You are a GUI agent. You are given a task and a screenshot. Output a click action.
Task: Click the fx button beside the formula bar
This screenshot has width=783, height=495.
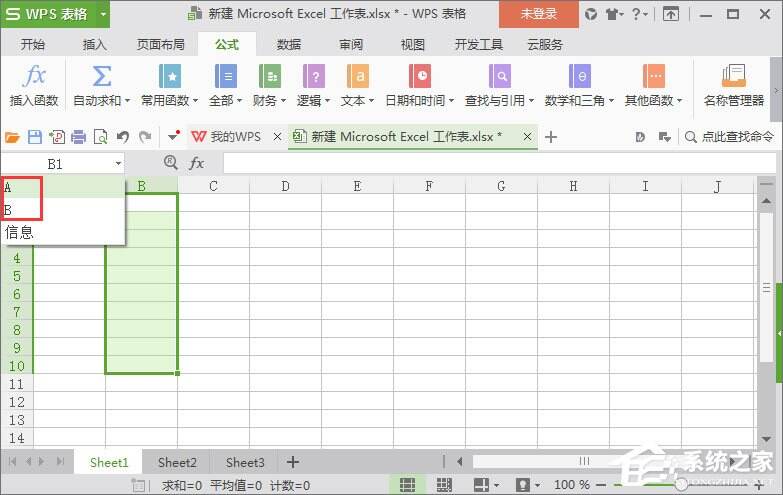coord(196,163)
